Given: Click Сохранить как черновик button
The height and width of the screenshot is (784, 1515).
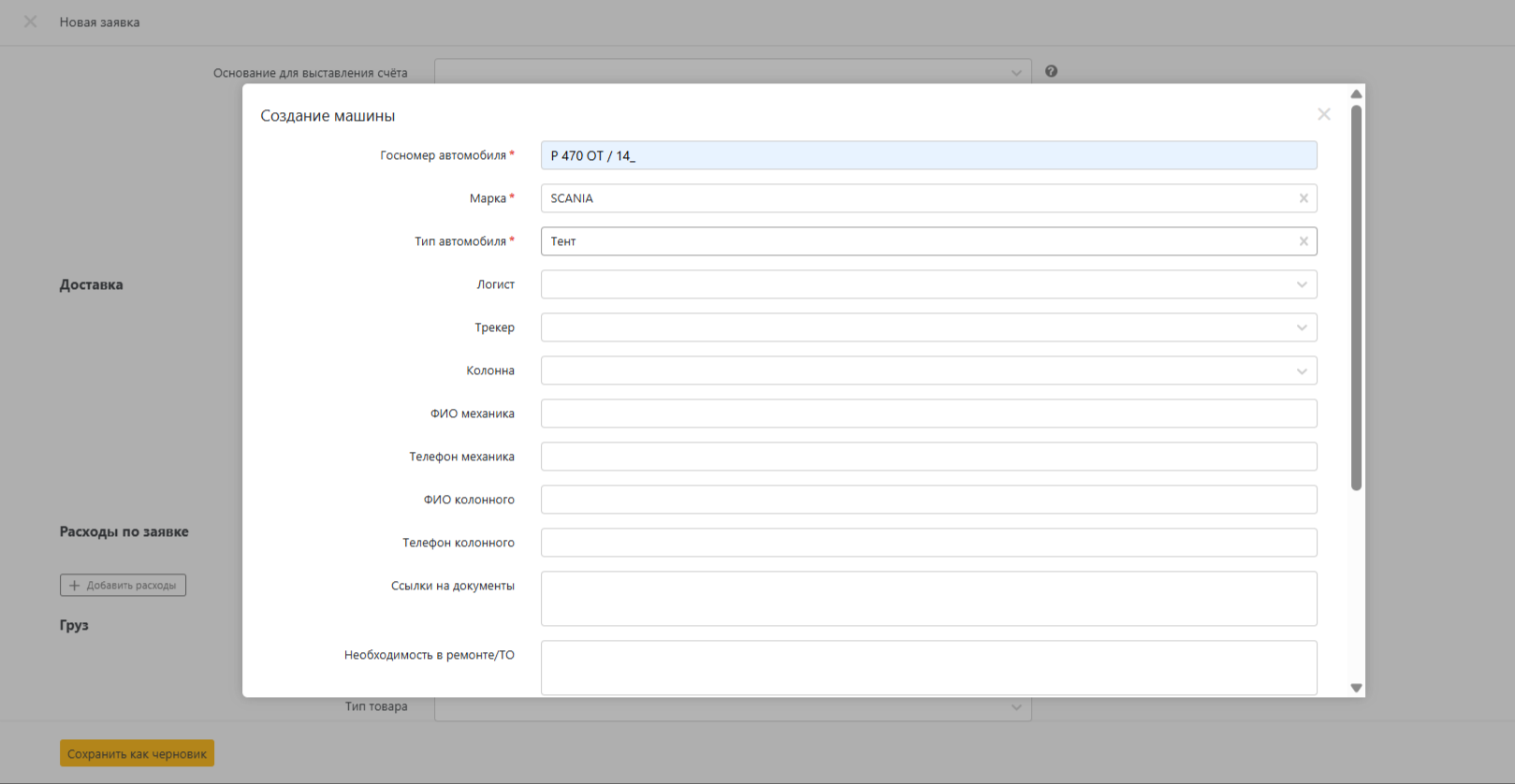Looking at the screenshot, I should point(137,753).
